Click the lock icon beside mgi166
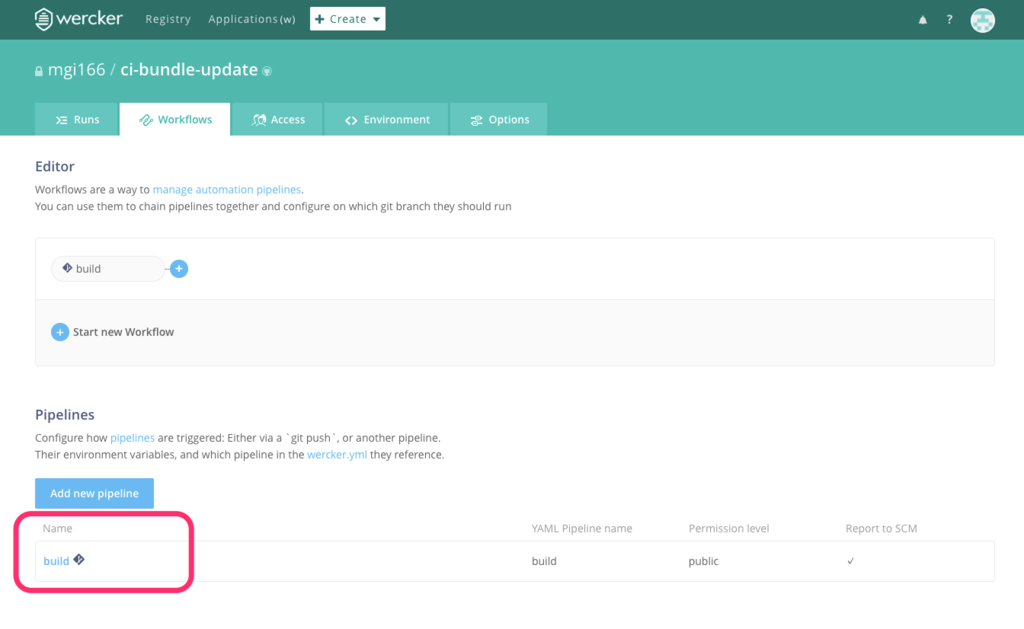1024x629 pixels. [x=39, y=71]
